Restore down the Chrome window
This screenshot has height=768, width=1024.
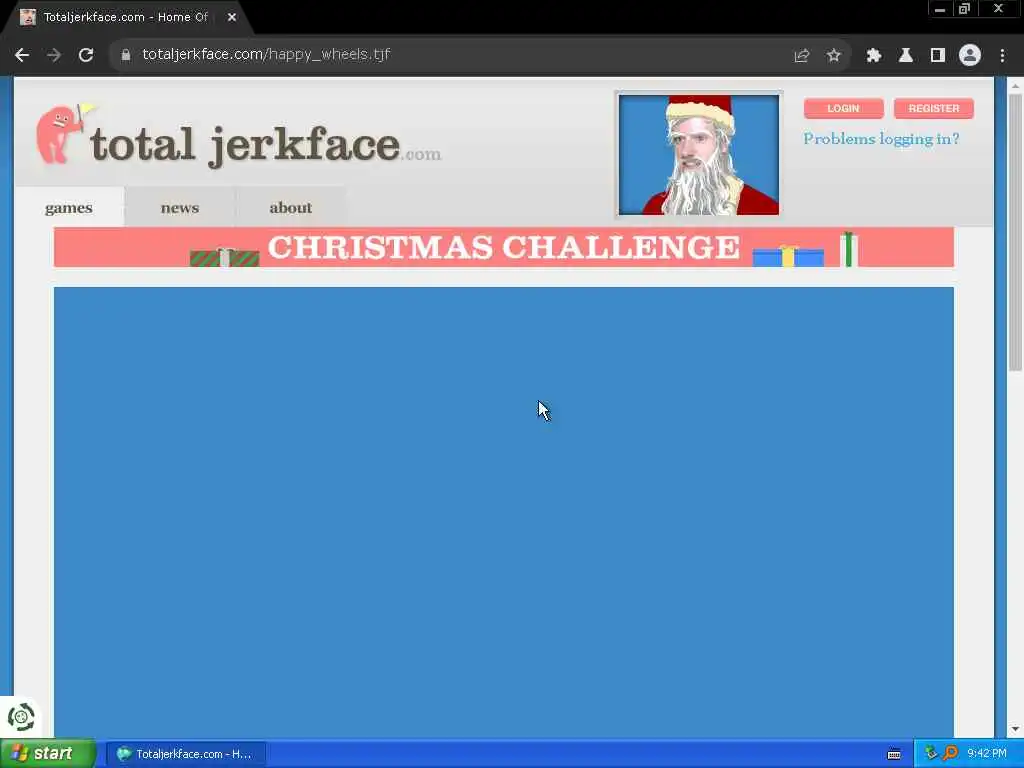(965, 9)
